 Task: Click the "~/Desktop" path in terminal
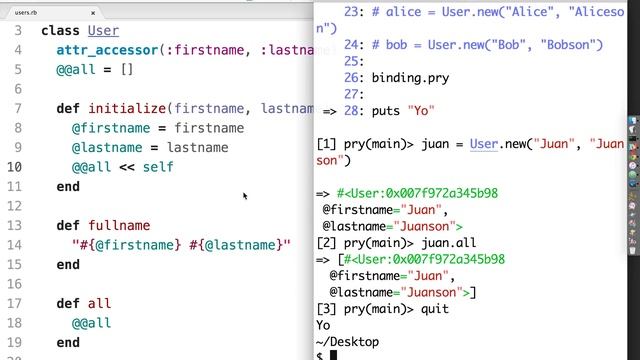[x=347, y=342]
